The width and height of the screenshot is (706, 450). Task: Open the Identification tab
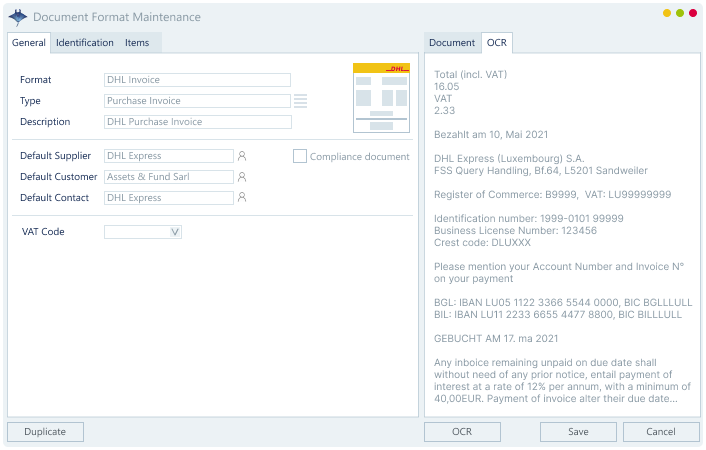[x=85, y=43]
